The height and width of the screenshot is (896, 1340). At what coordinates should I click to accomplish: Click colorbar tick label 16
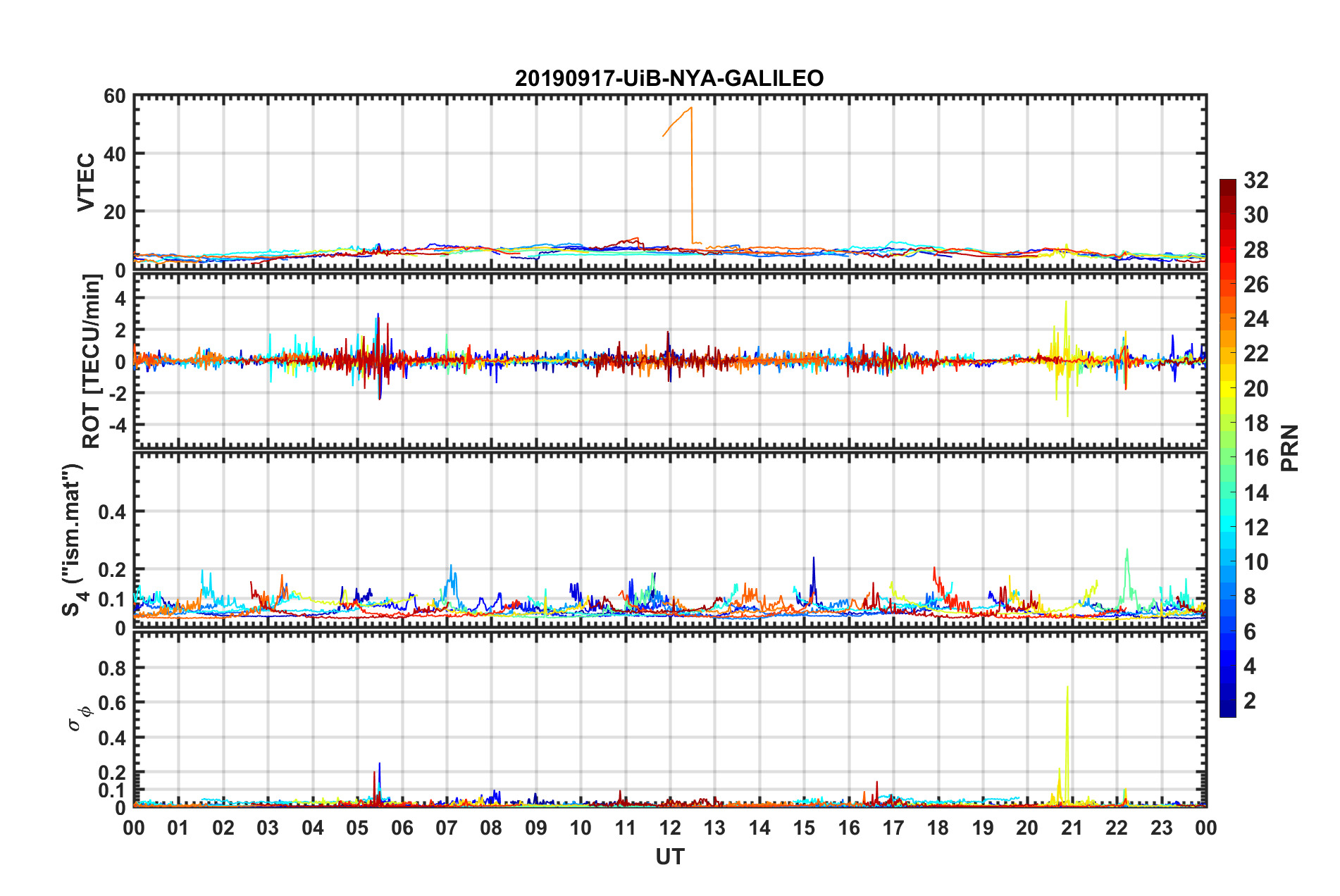(x=1255, y=458)
